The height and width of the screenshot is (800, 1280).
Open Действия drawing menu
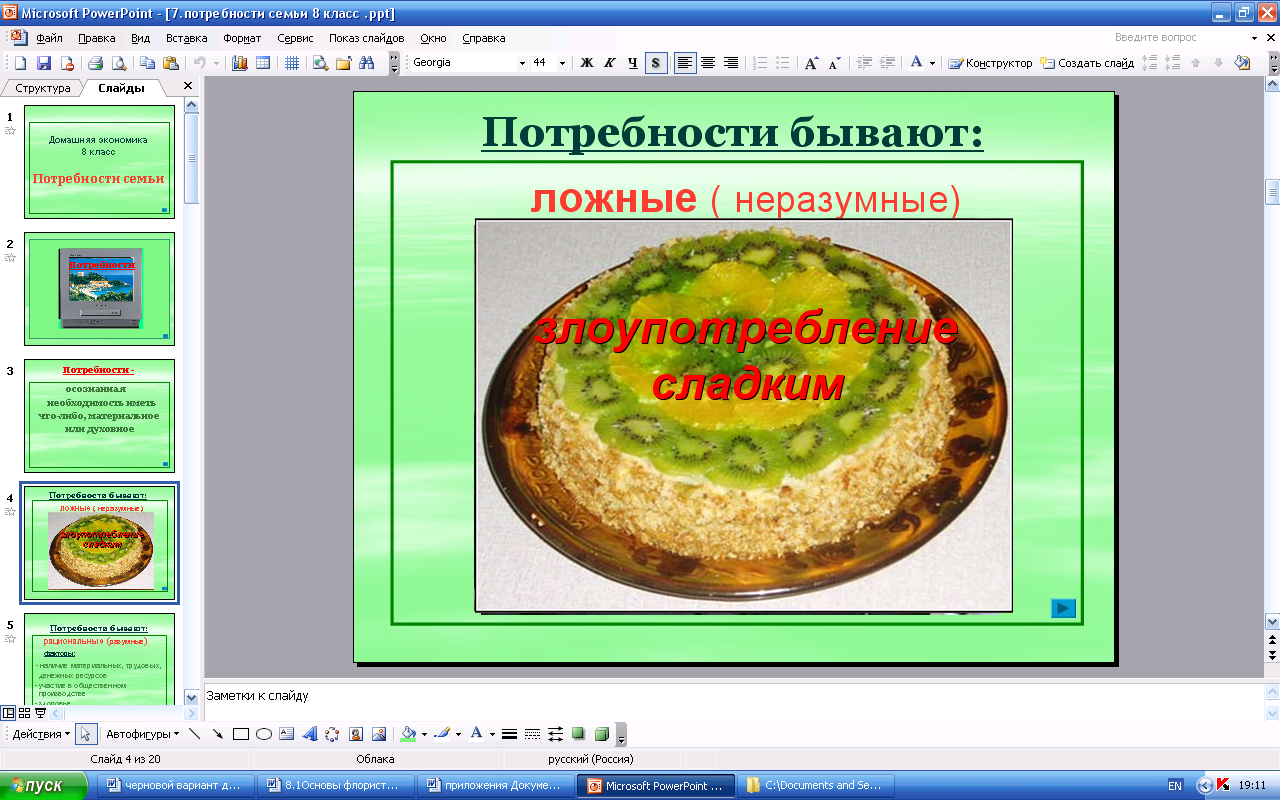click(40, 734)
